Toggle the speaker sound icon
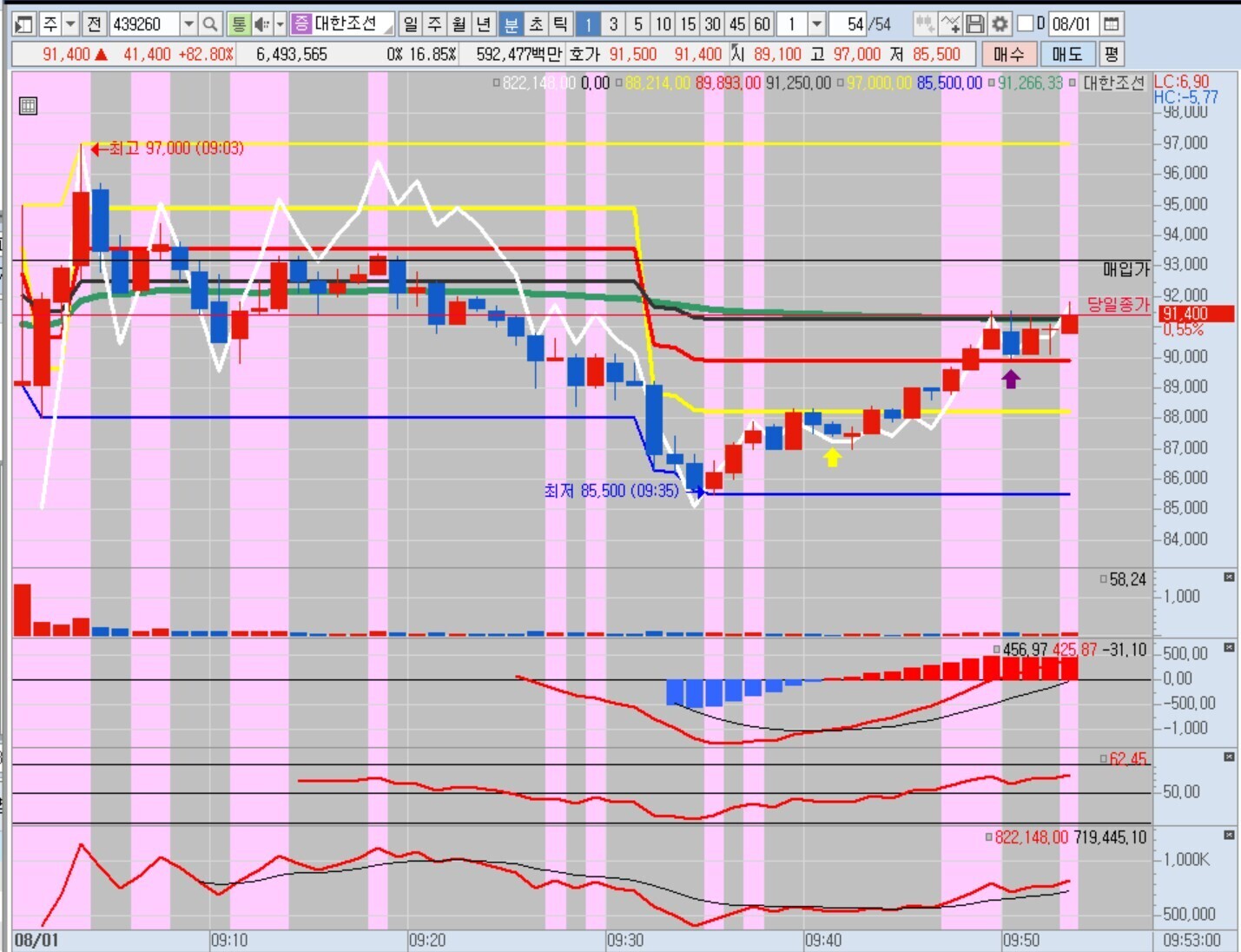 point(261,23)
